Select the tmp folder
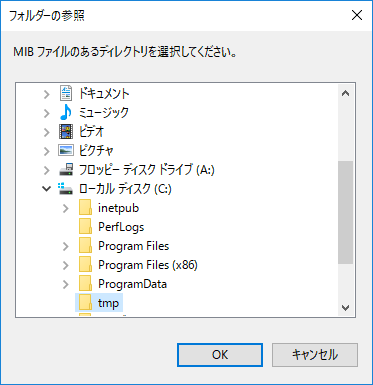 99,303
